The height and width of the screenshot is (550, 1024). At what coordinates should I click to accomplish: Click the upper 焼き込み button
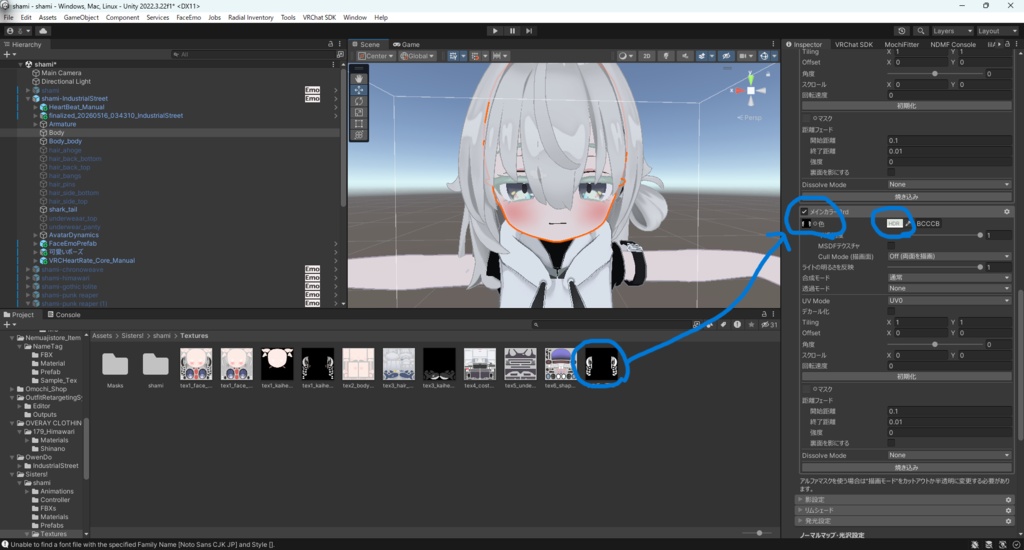(906, 197)
